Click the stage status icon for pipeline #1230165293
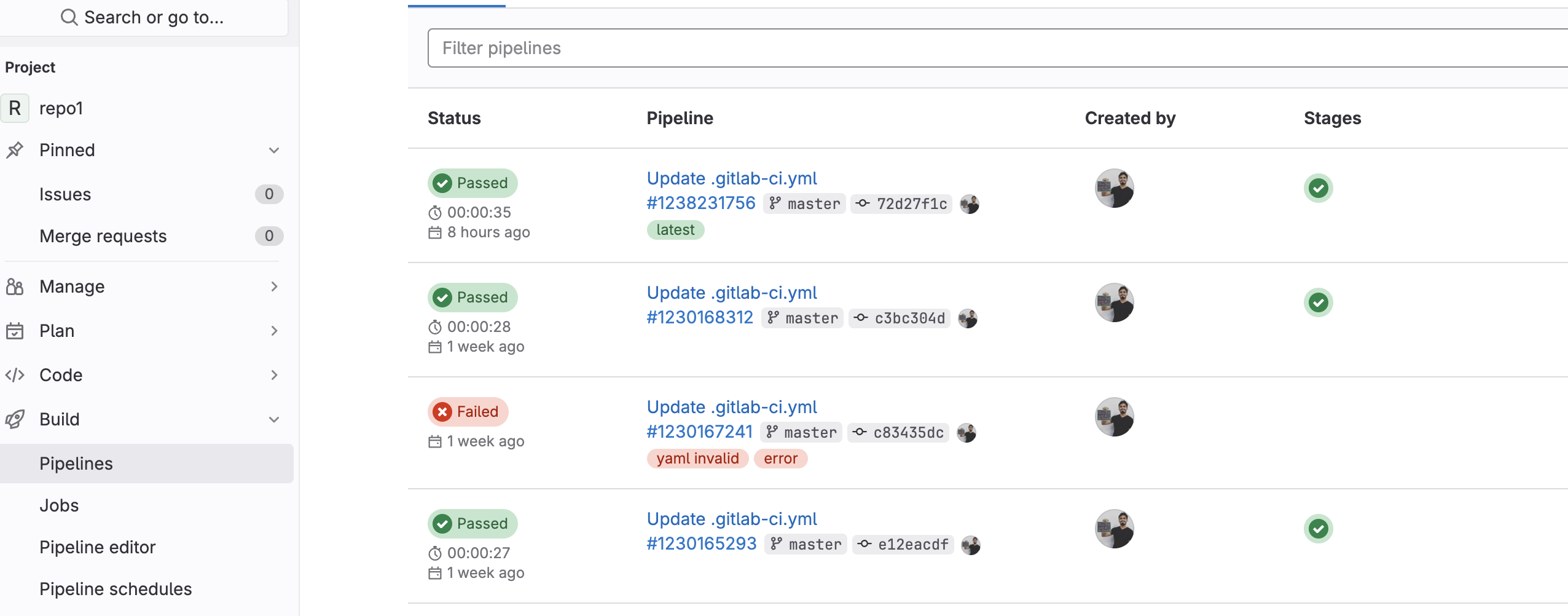This screenshot has height=616, width=1568. 1318,529
